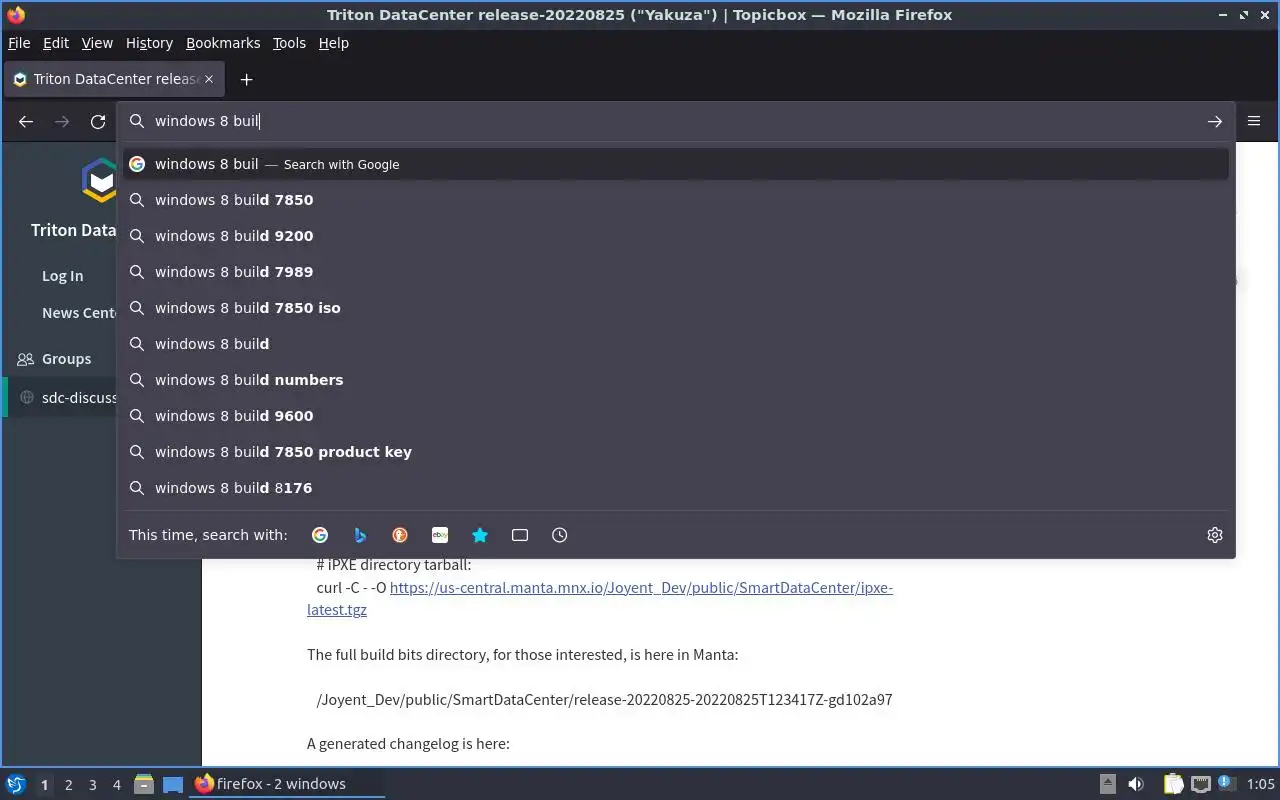
Task: Search open tabs using the tabs icon
Action: (x=520, y=535)
